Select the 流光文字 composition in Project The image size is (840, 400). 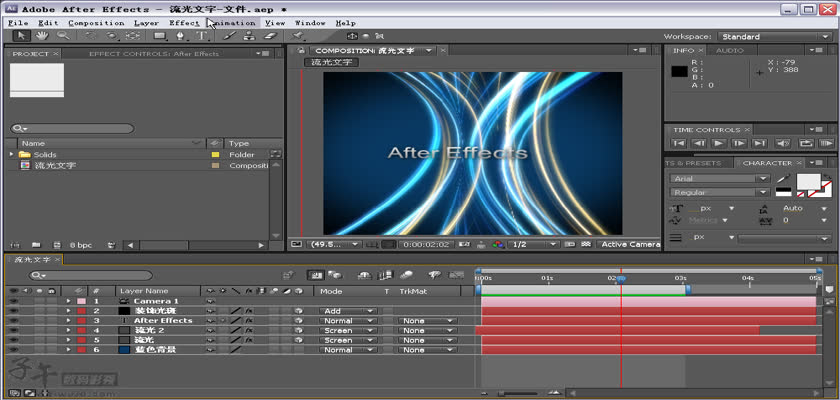pyautogui.click(x=55, y=165)
